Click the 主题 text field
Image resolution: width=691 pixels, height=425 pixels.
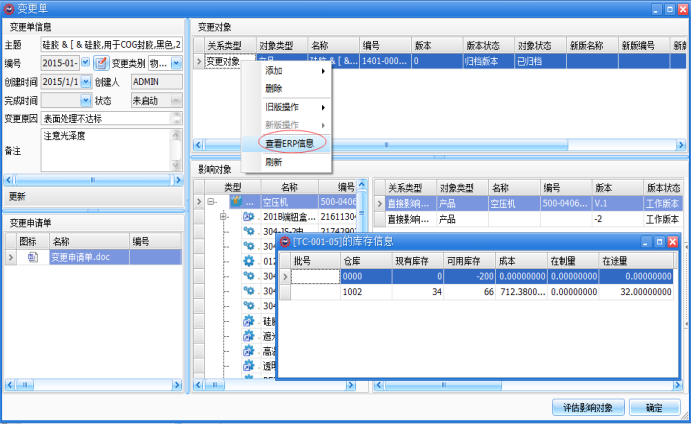click(111, 45)
